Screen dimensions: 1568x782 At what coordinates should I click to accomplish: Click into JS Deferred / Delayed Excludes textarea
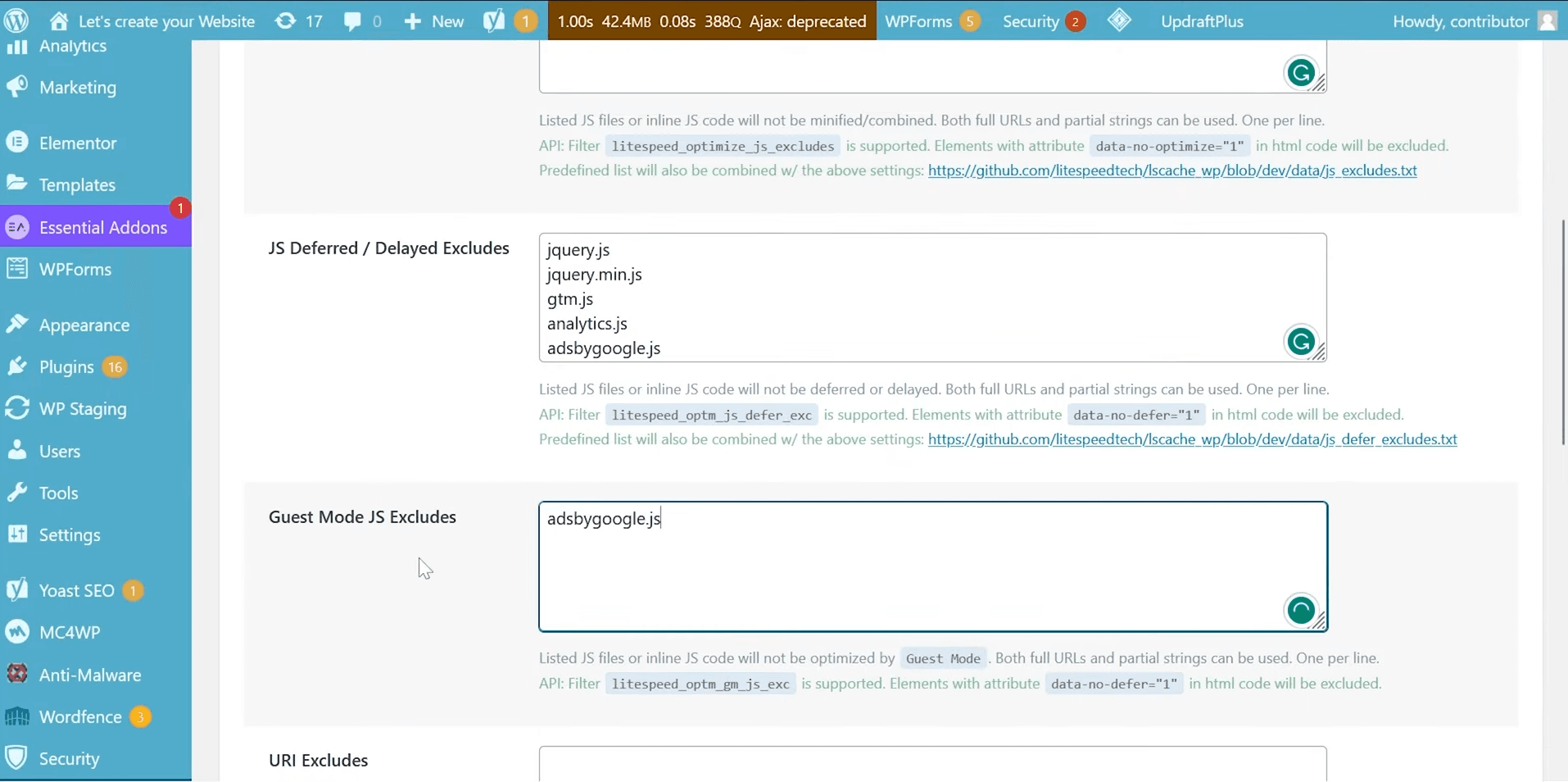[932, 298]
